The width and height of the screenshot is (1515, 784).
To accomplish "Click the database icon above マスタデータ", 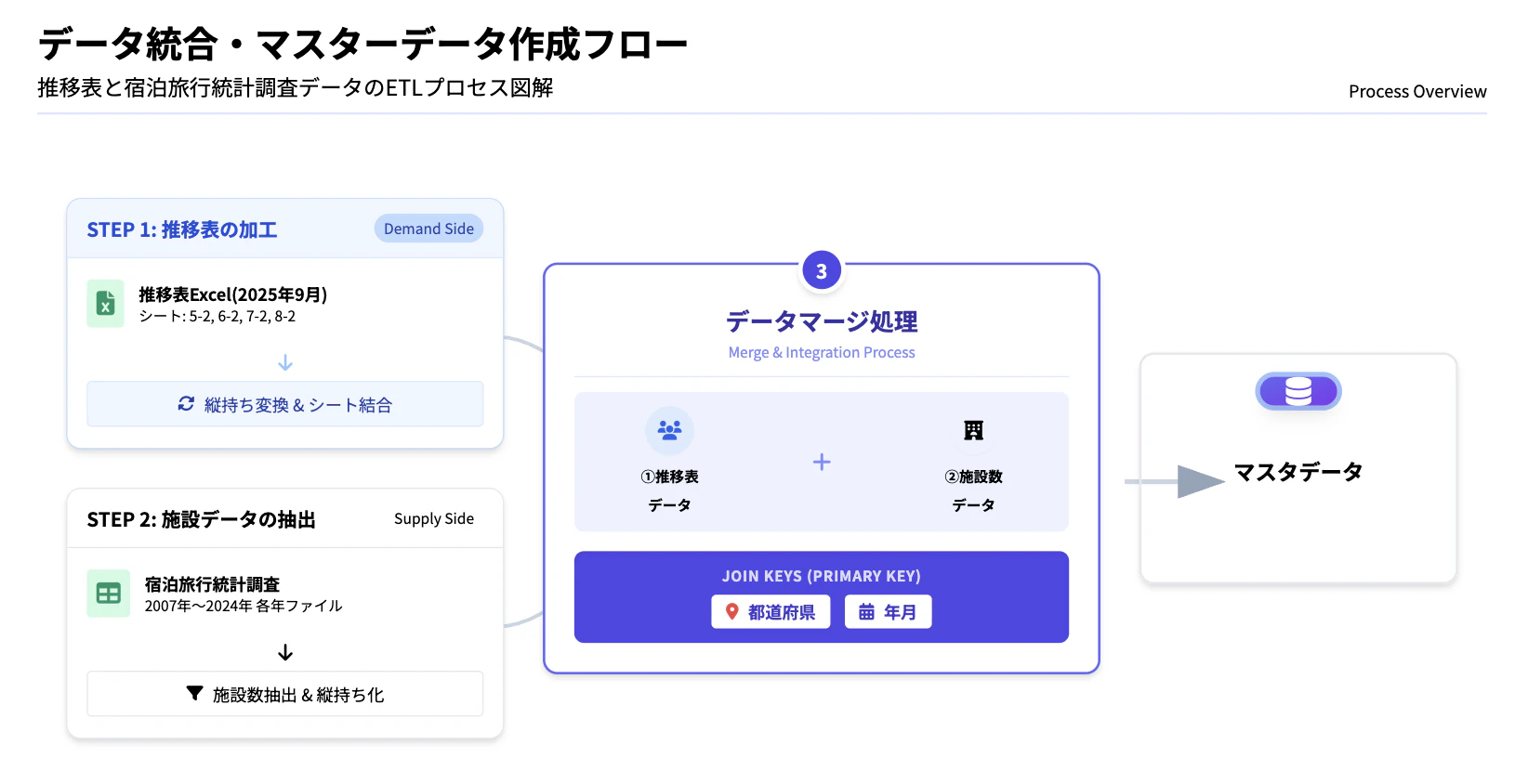I will click(1298, 391).
